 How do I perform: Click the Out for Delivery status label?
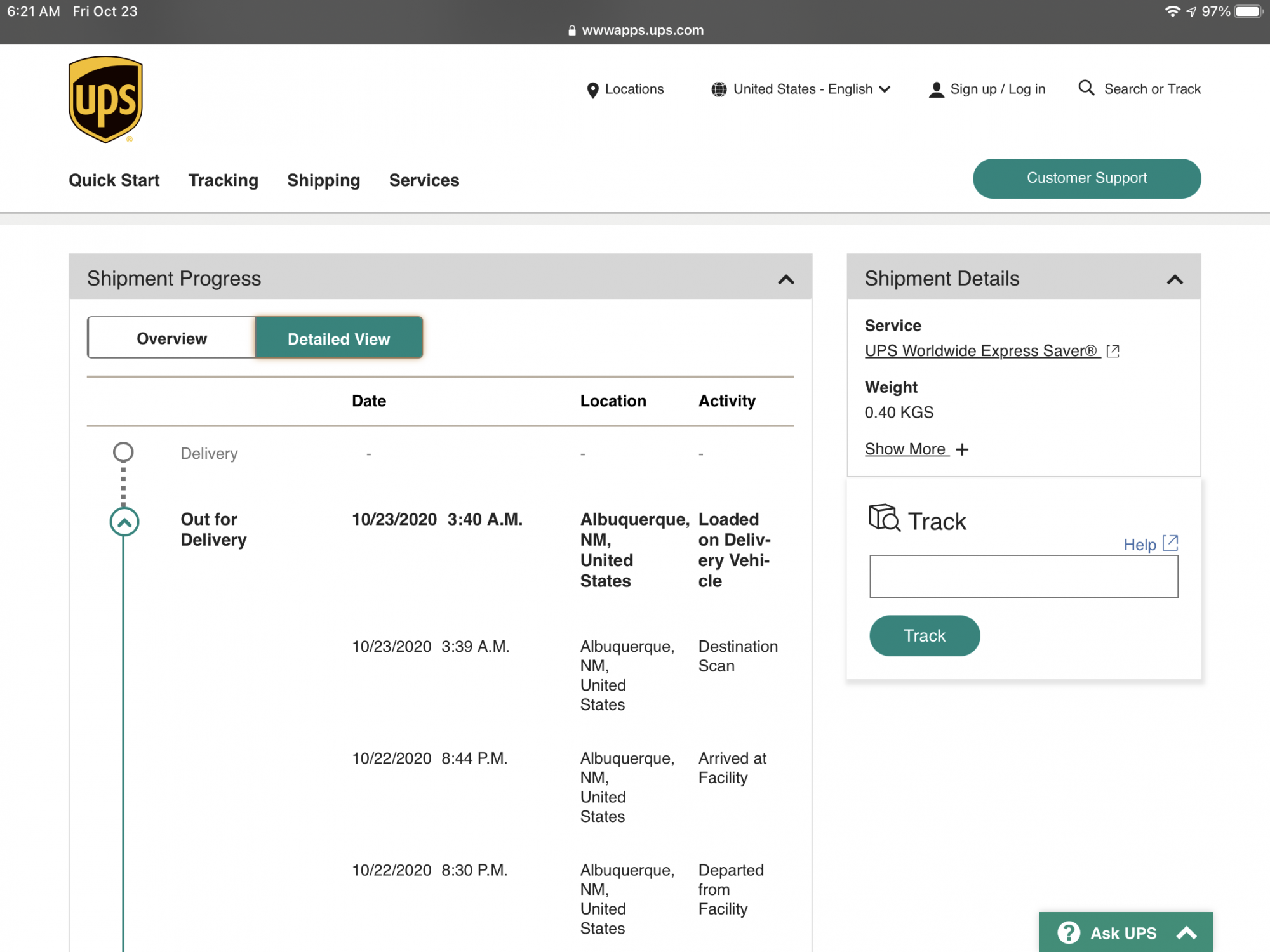coord(213,529)
